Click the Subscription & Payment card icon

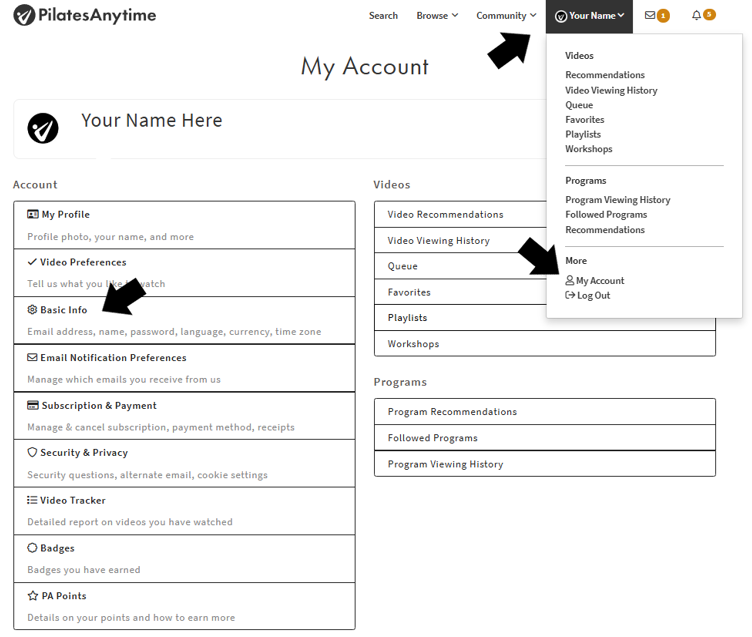33,405
